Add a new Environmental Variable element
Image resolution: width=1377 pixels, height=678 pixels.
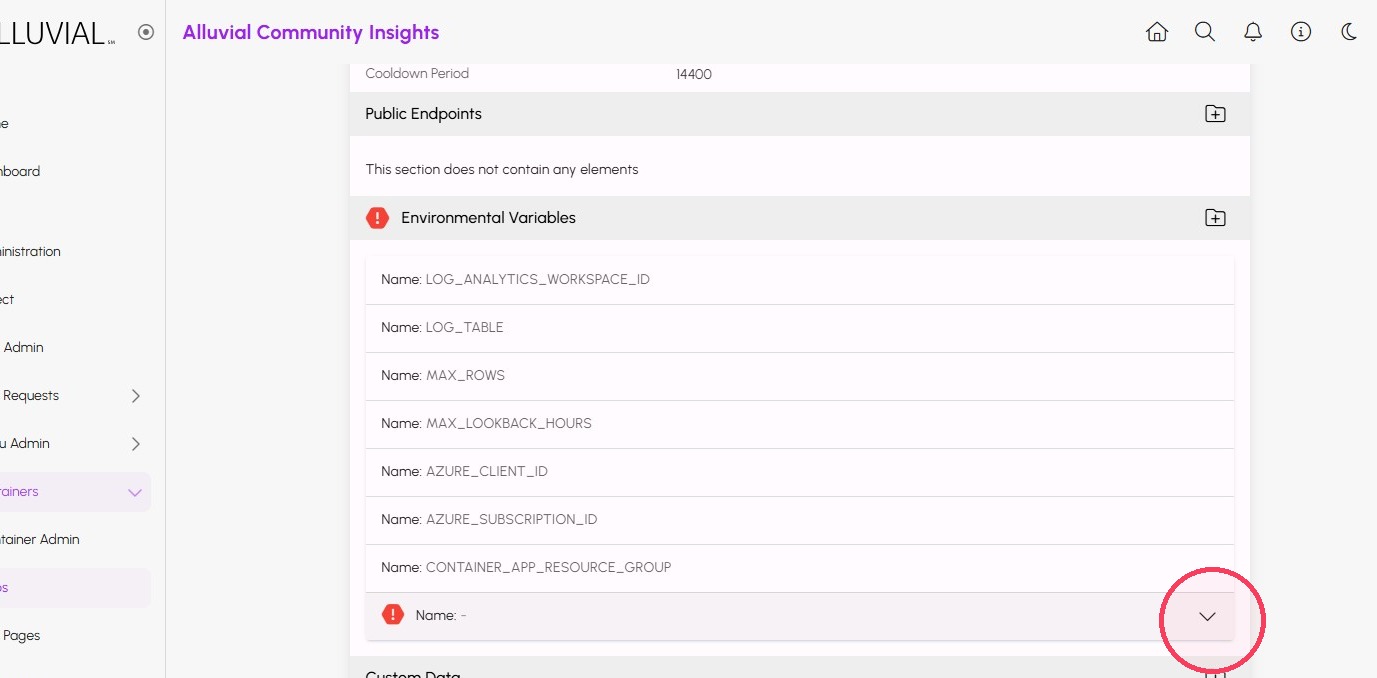click(x=1215, y=218)
